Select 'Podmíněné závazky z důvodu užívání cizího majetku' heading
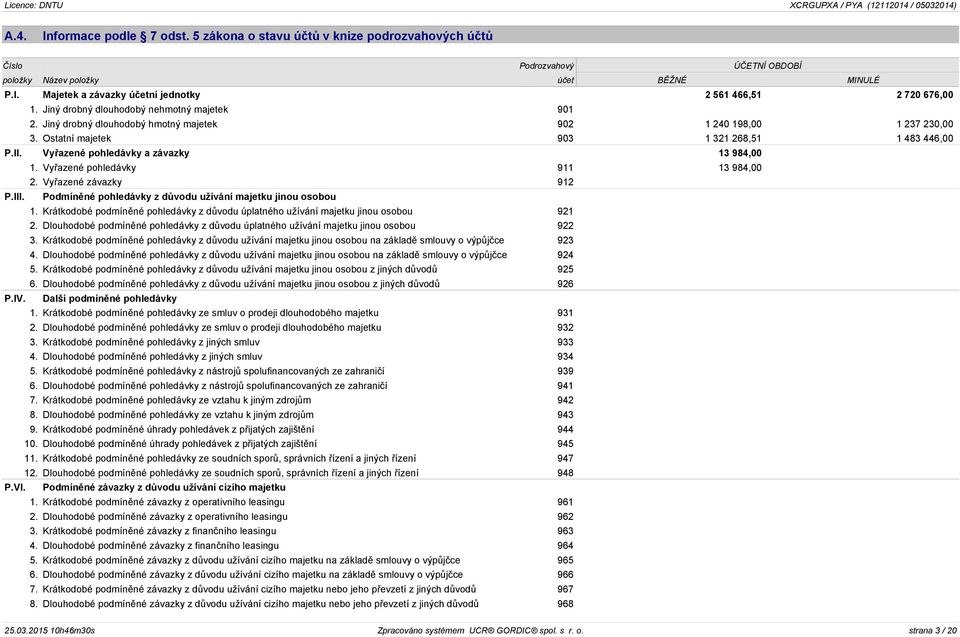The width and height of the screenshot is (960, 637). pos(164,488)
